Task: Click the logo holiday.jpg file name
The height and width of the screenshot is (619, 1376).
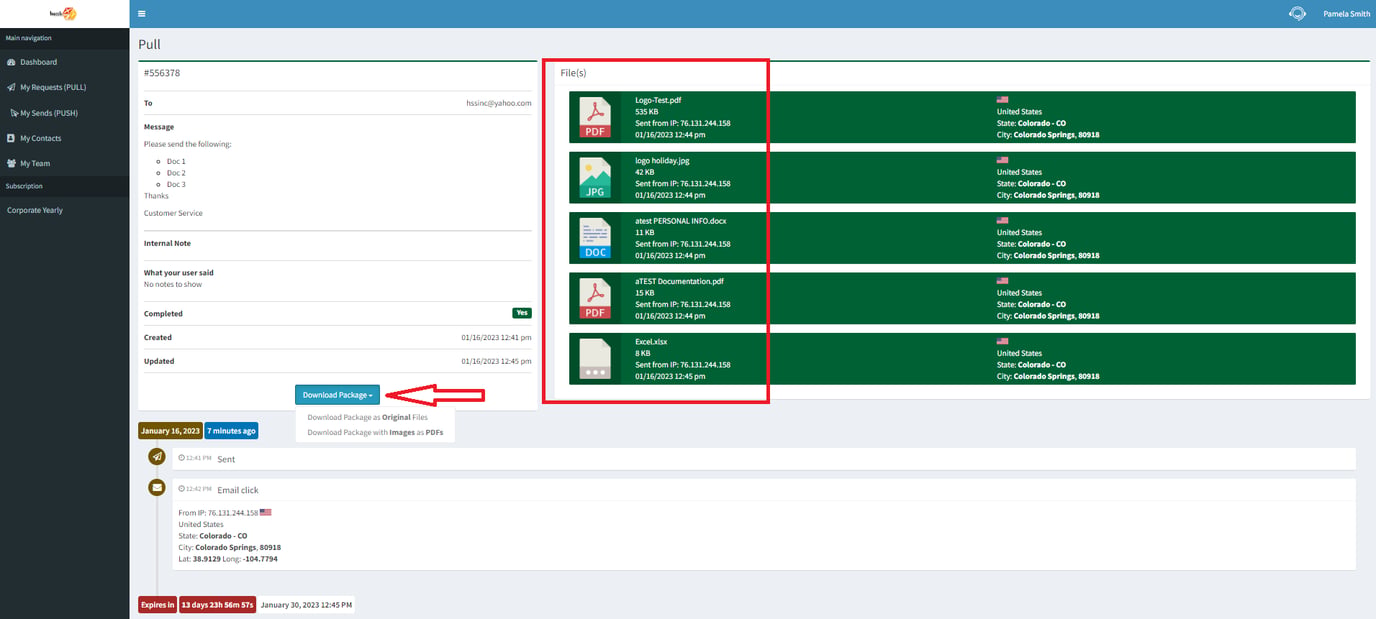Action: tap(662, 160)
